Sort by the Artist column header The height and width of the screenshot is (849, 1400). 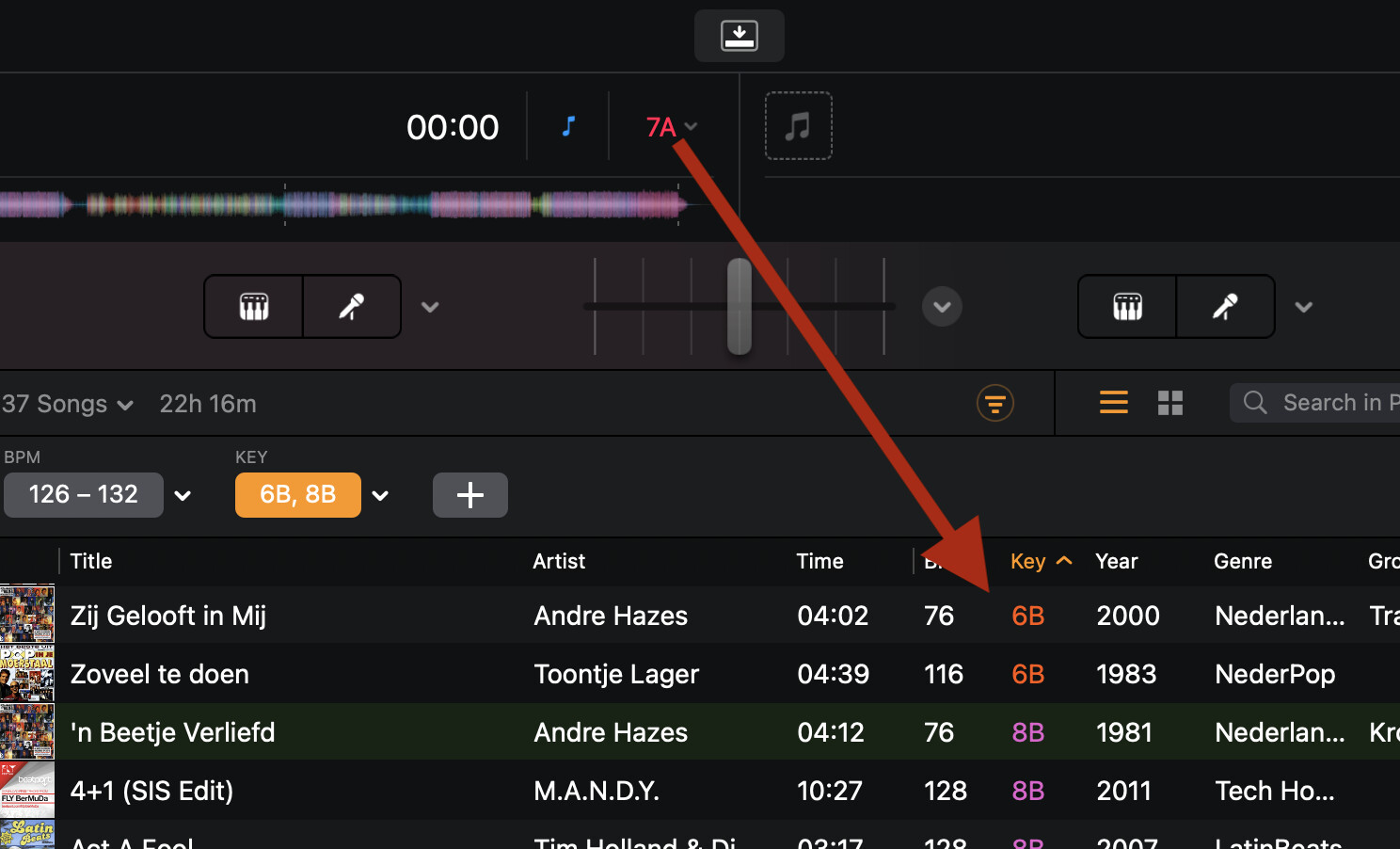coord(559,562)
